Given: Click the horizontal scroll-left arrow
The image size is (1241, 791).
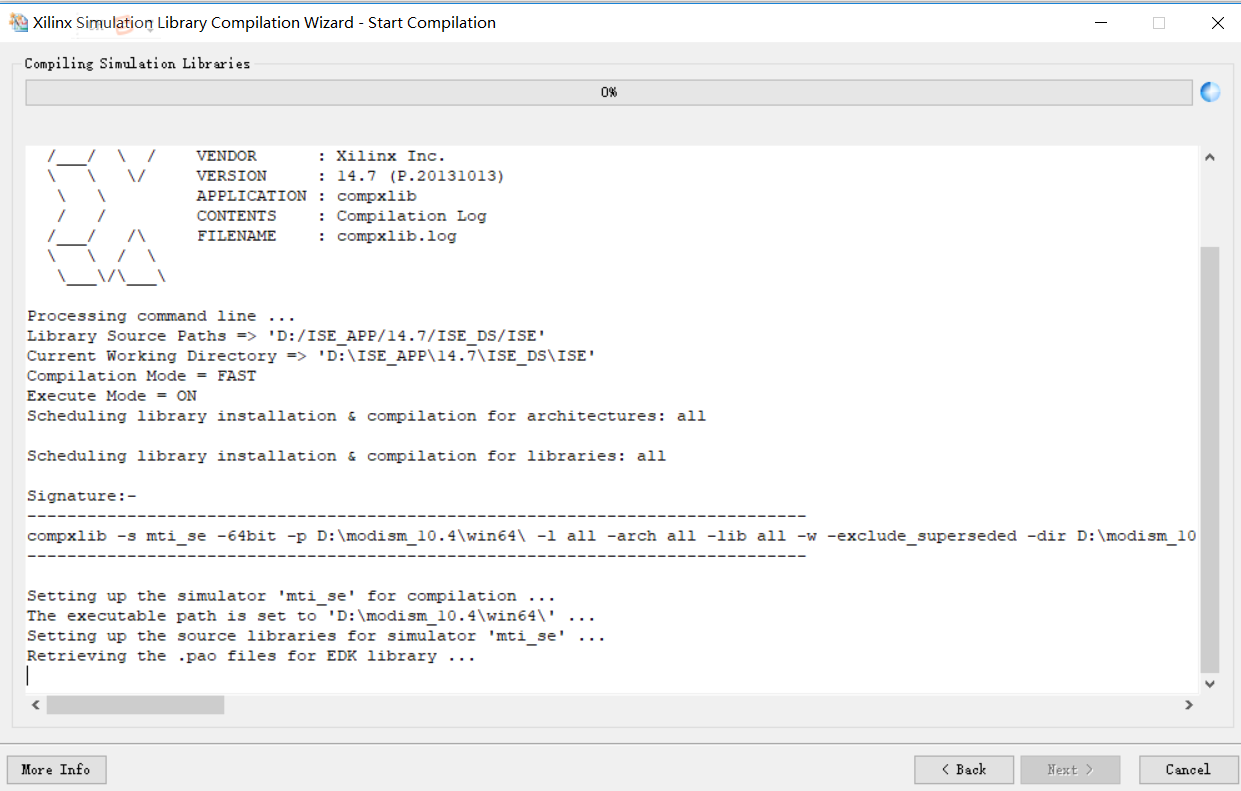Looking at the screenshot, I should tap(35, 705).
